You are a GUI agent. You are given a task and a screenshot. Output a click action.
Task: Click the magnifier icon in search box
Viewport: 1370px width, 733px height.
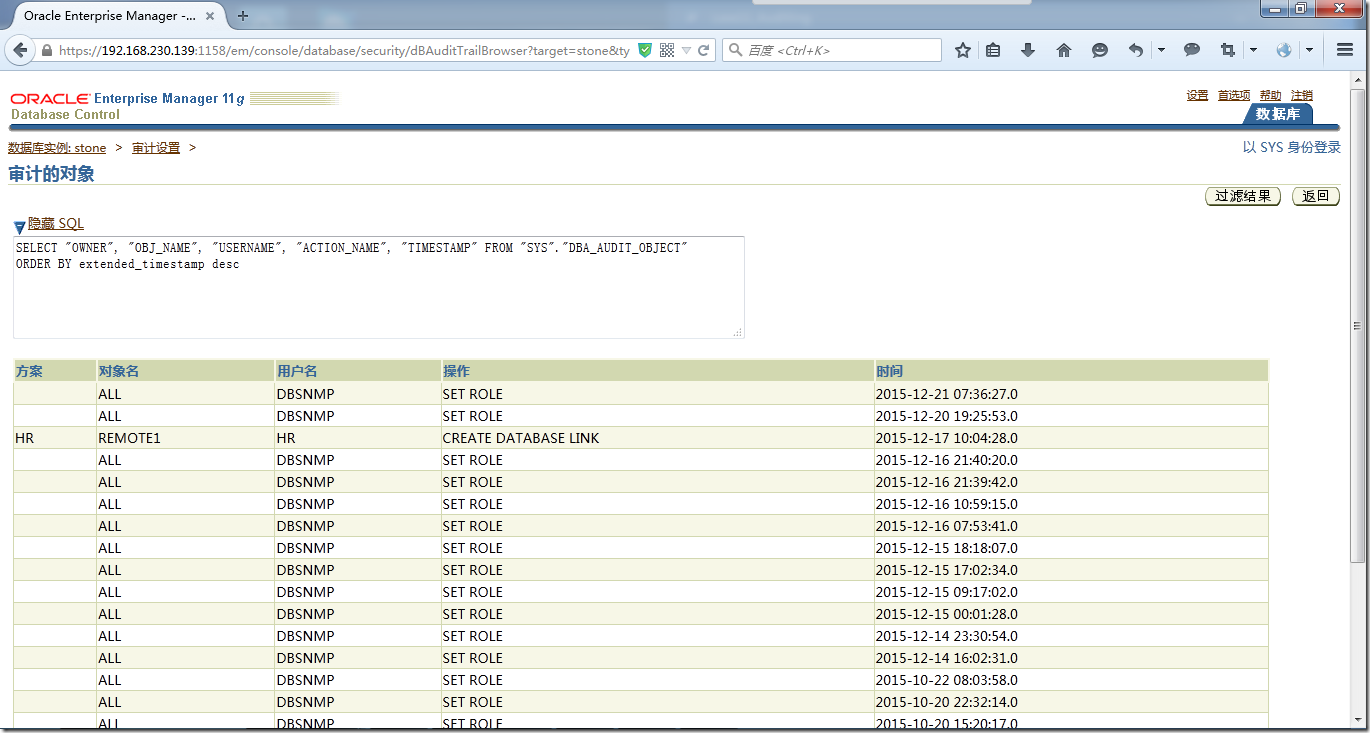click(x=735, y=50)
